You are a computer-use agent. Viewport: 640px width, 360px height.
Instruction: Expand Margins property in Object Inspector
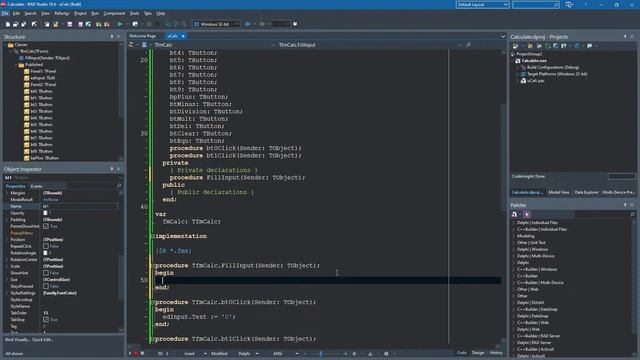(7, 193)
